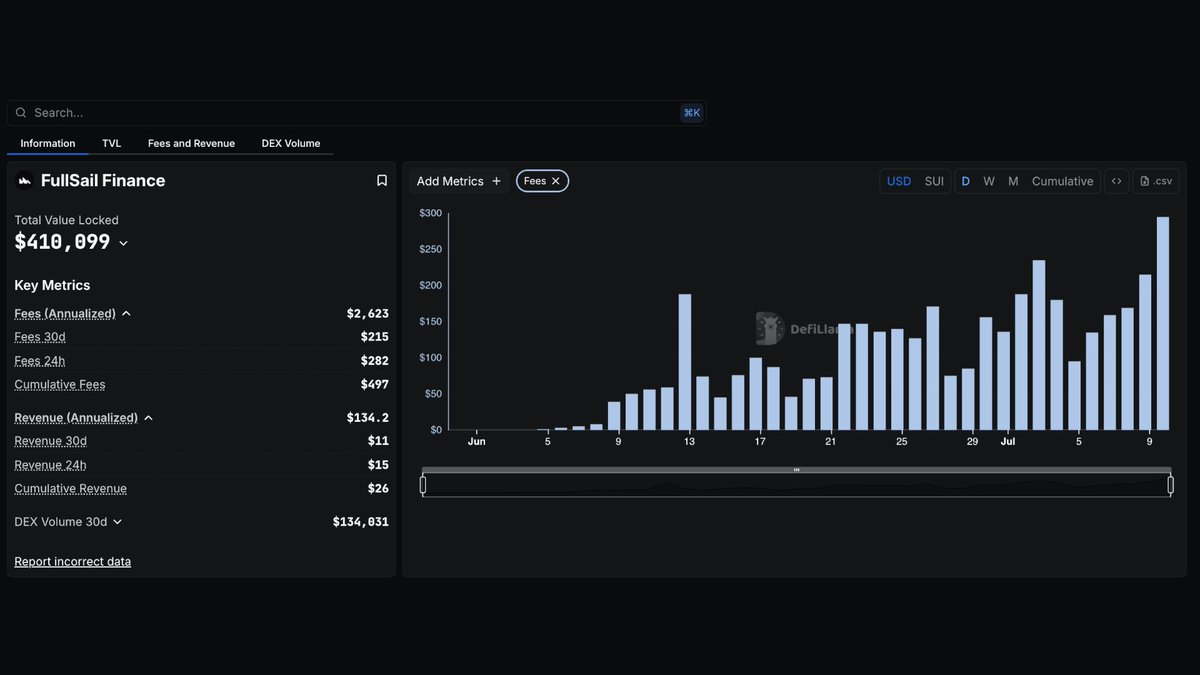Click the $410,099 TVL value
The width and height of the screenshot is (1200, 675).
point(62,242)
